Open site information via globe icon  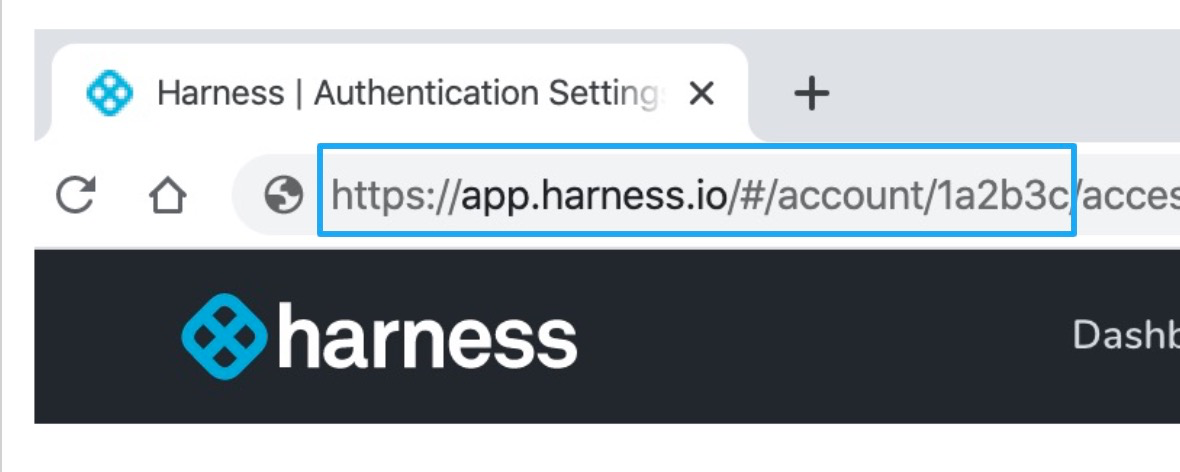(284, 196)
